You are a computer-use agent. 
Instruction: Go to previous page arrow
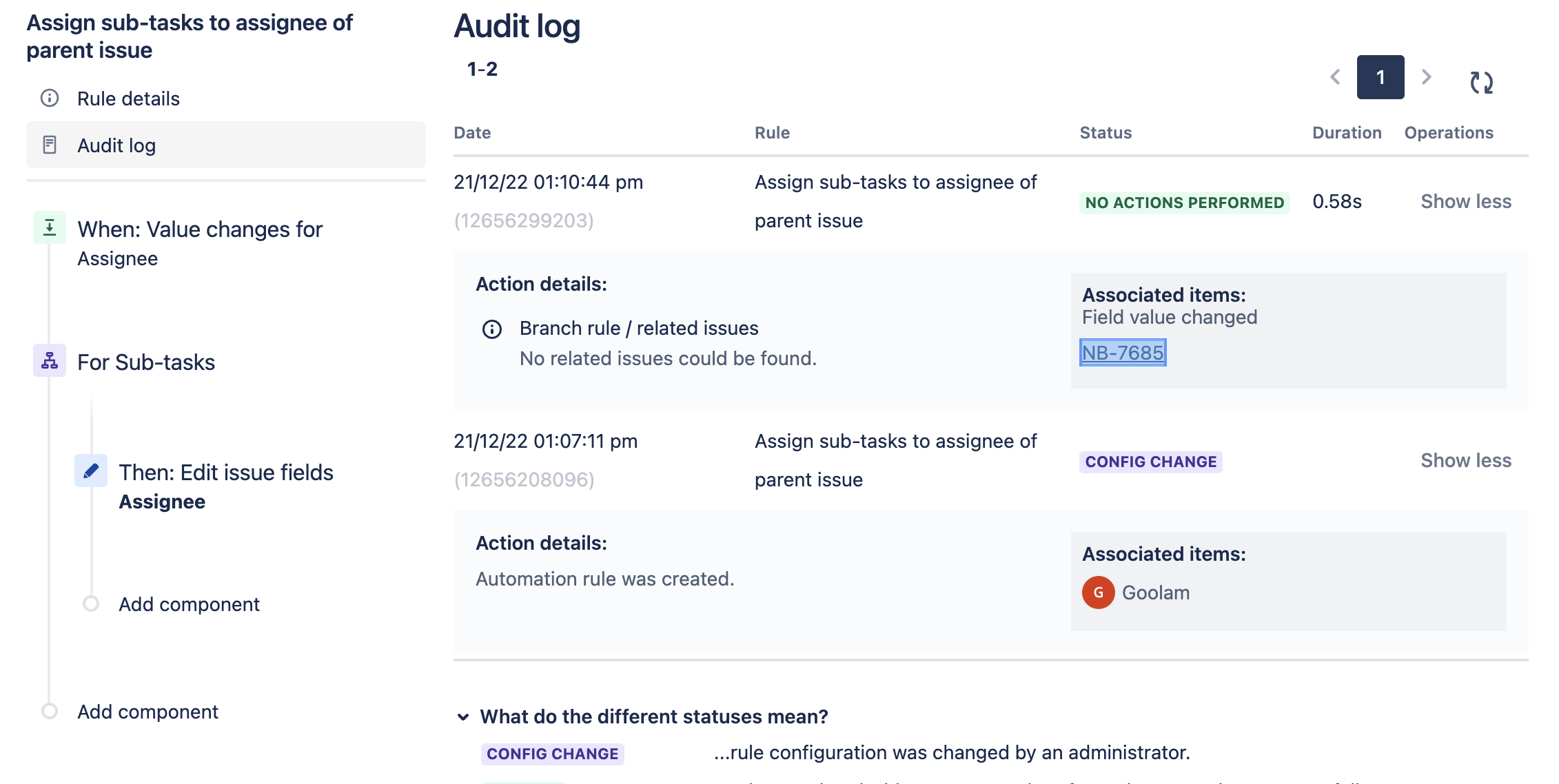1335,77
